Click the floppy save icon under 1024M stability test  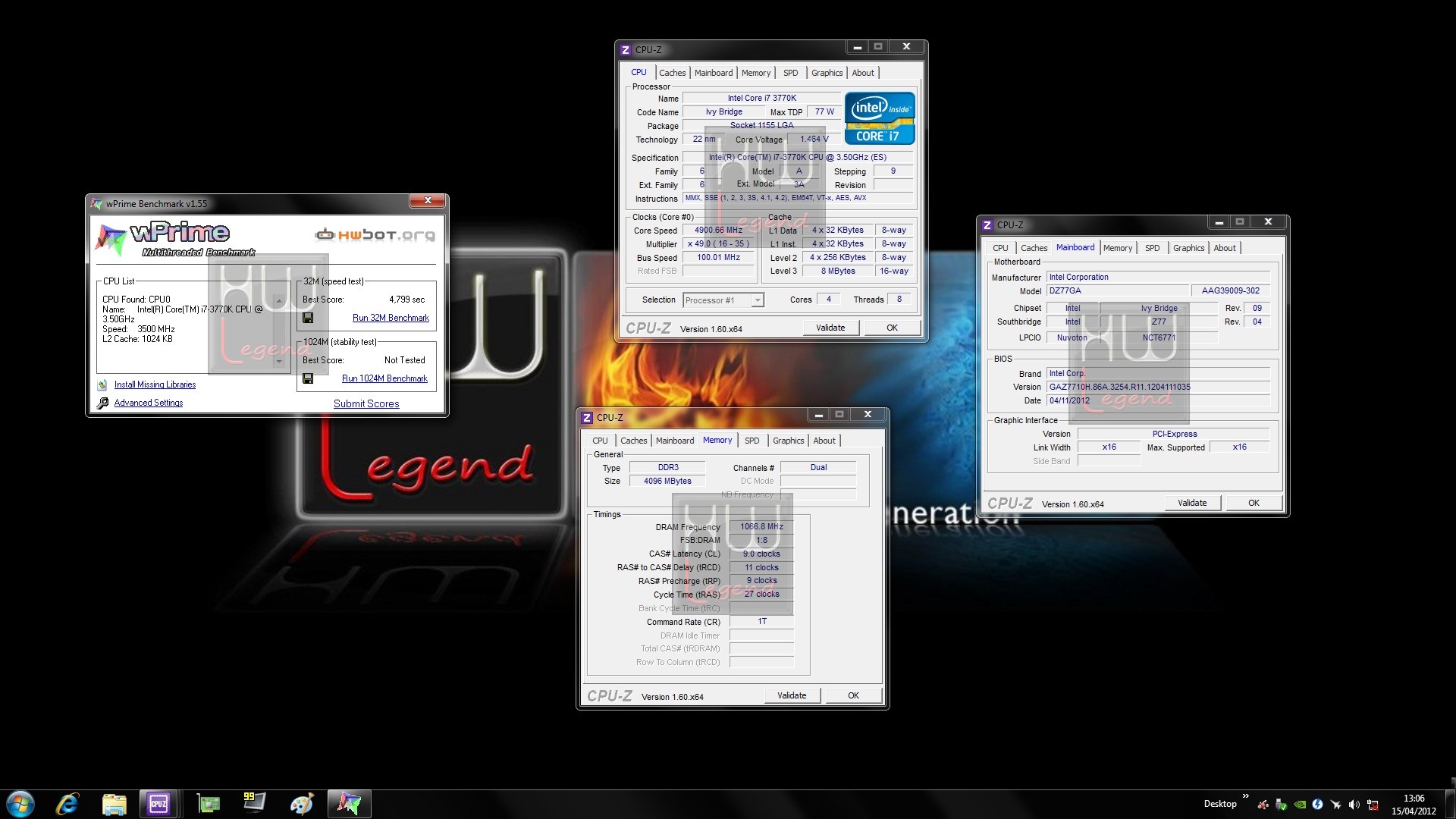(308, 378)
